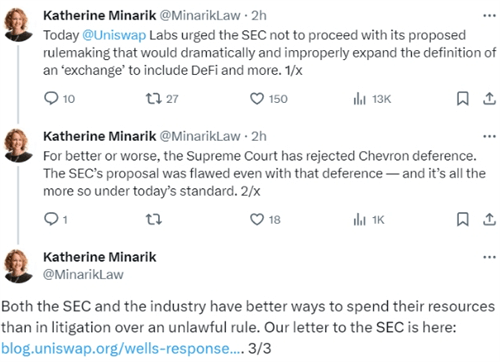Bookmark the first tweet about Uniswap Labs
Viewport: 500px width, 362px height.
pos(463,99)
